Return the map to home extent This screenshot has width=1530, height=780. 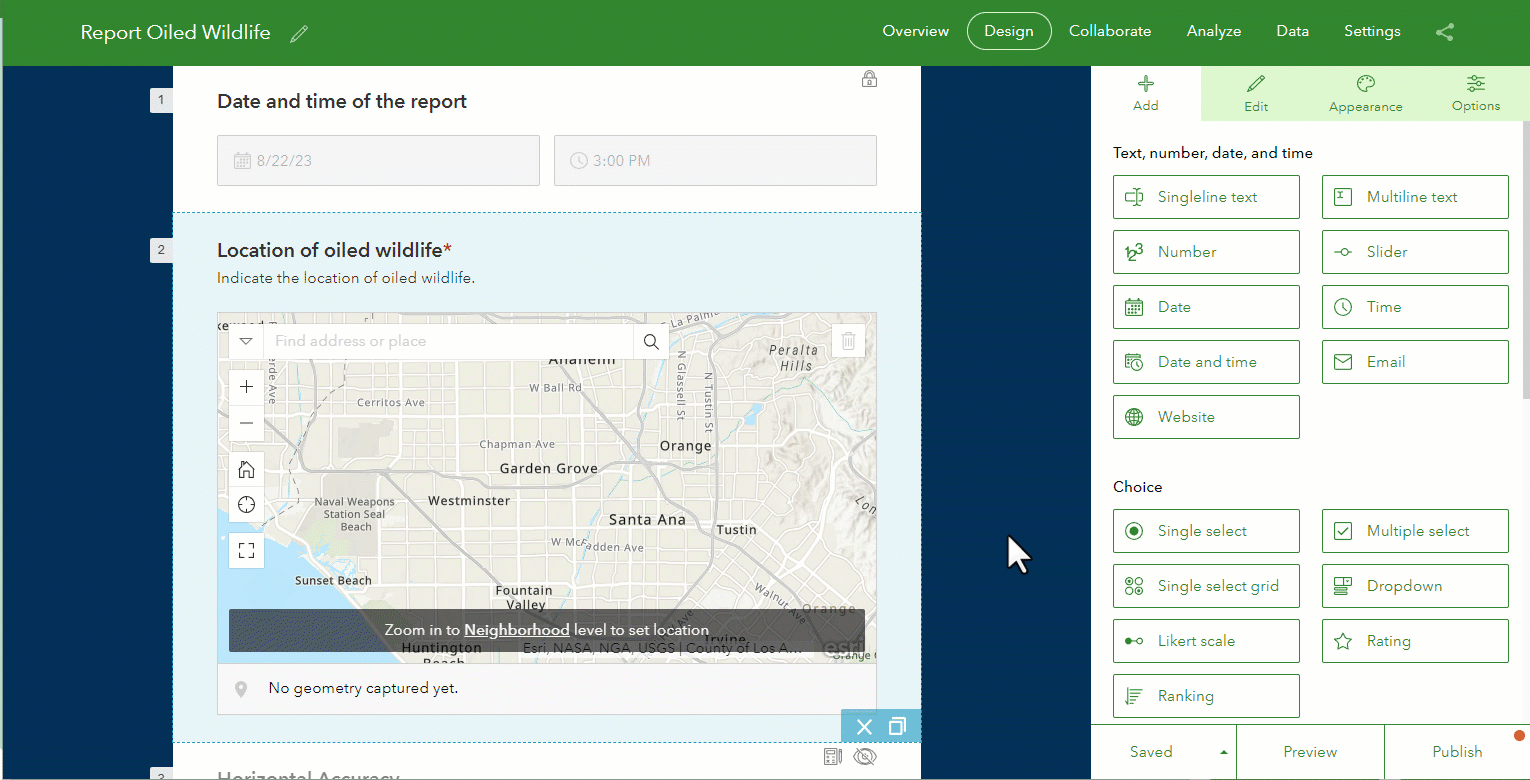tap(246, 468)
